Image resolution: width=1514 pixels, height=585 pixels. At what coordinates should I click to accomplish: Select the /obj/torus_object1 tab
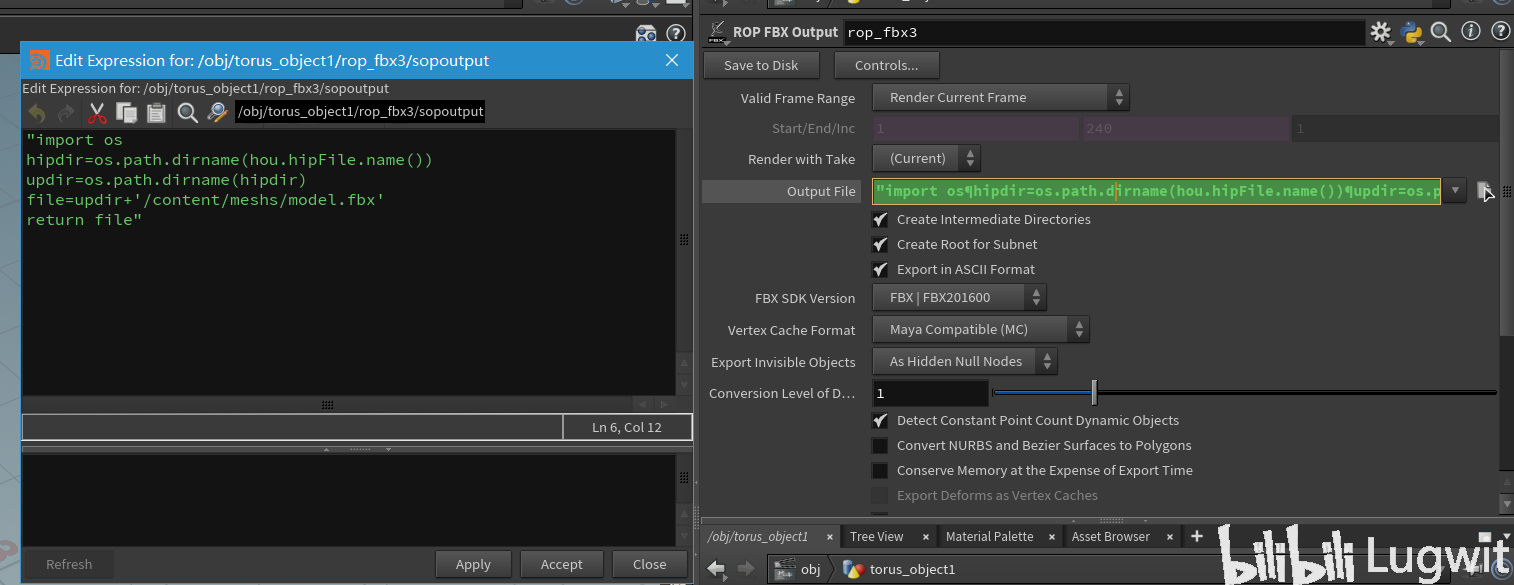[x=758, y=537]
